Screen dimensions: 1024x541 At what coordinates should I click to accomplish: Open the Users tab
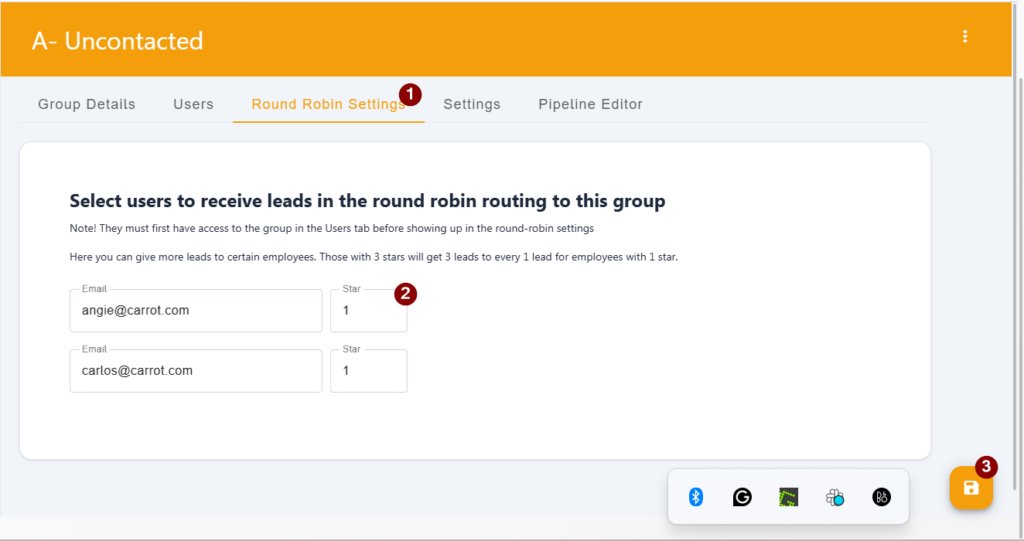(x=193, y=104)
